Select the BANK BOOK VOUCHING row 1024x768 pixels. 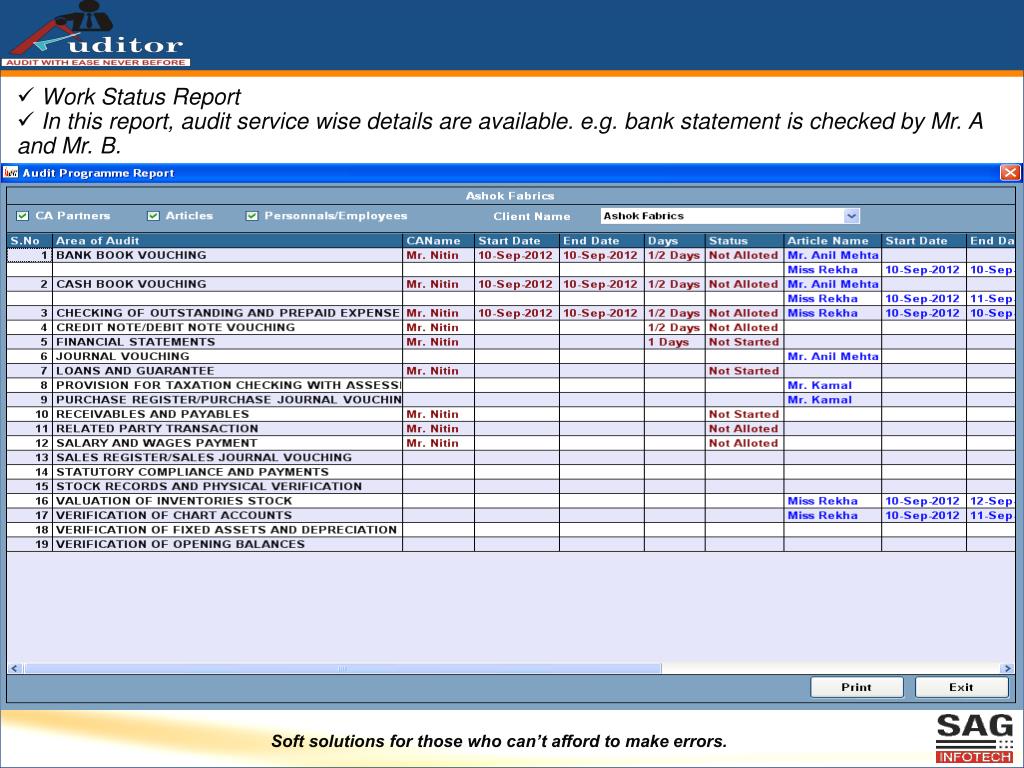[511, 255]
